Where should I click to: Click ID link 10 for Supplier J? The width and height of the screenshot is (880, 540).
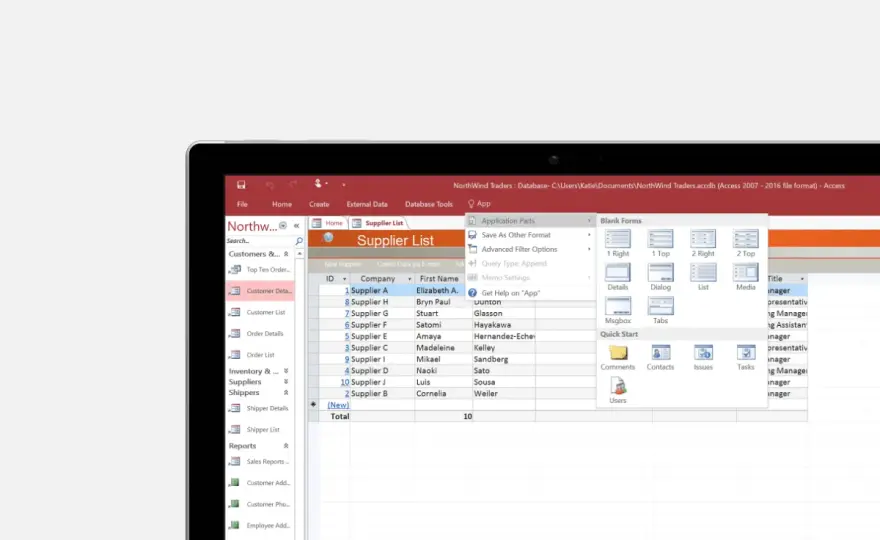pos(345,382)
